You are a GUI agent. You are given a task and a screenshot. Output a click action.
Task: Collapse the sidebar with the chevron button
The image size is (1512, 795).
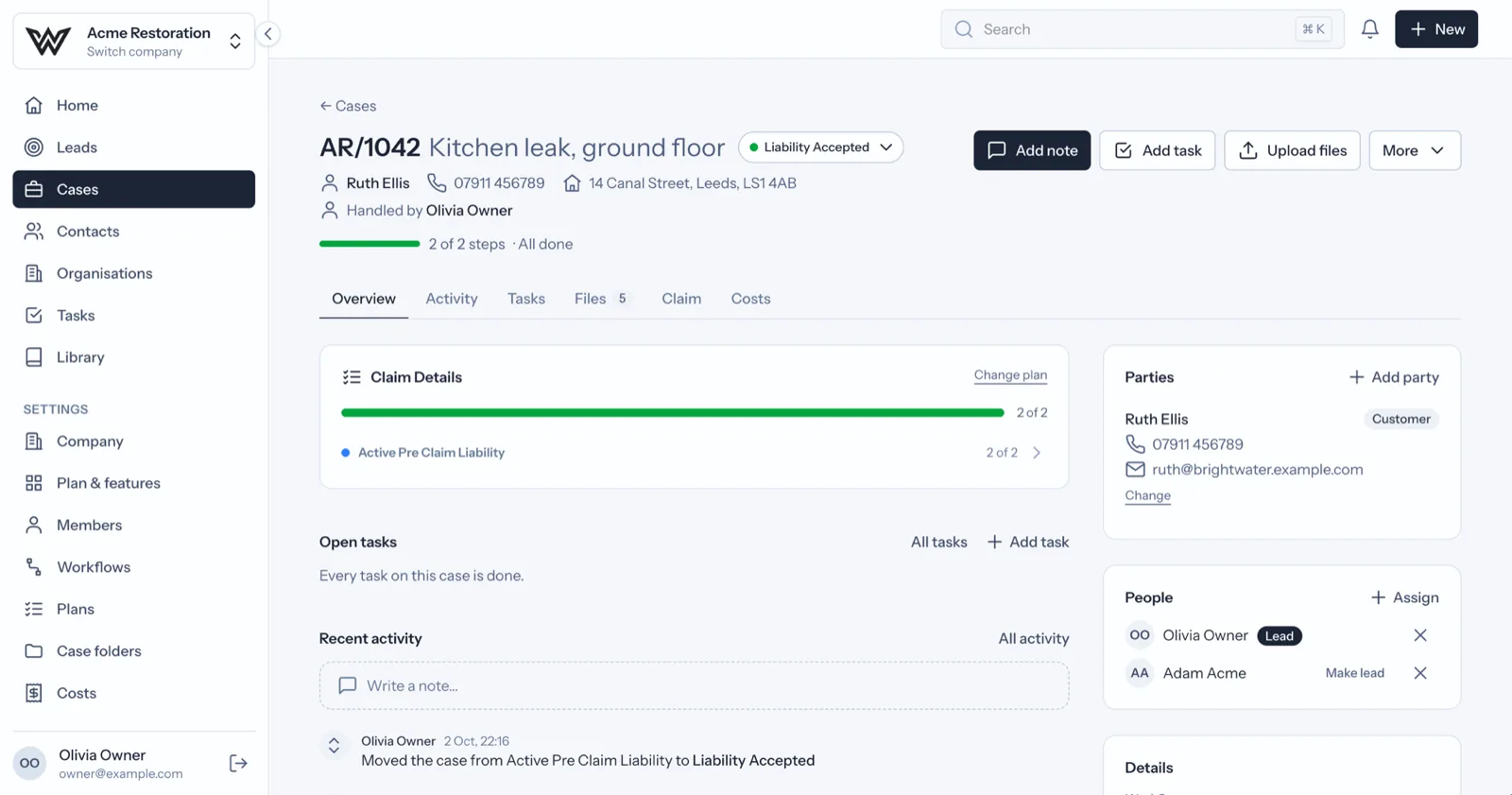coord(268,34)
